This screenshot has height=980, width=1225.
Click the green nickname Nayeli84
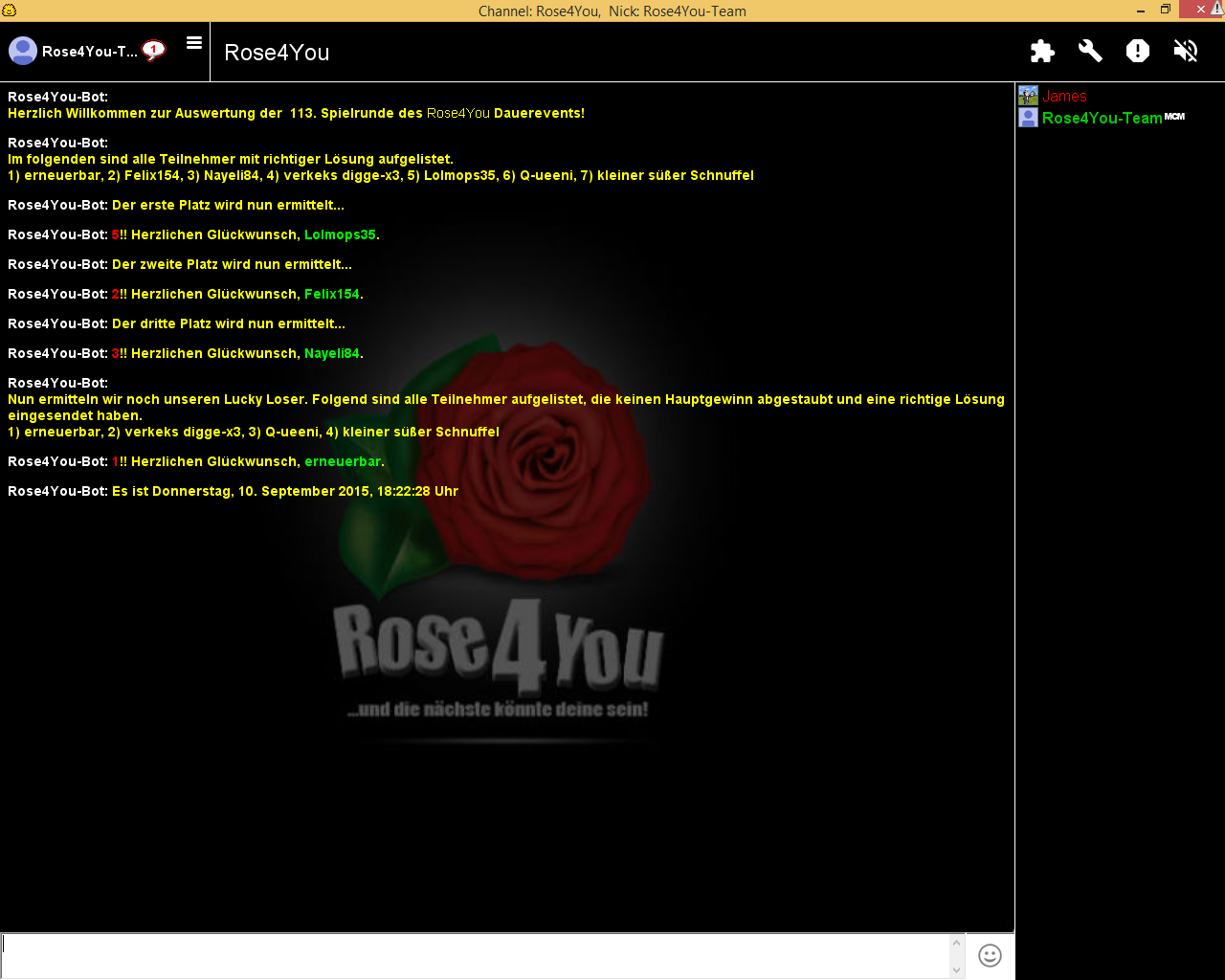[331, 353]
